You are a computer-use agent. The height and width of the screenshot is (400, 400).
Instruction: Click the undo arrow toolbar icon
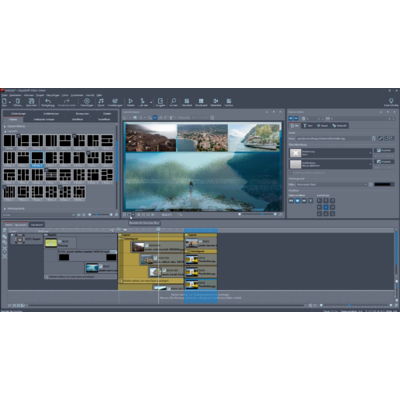[x=48, y=102]
